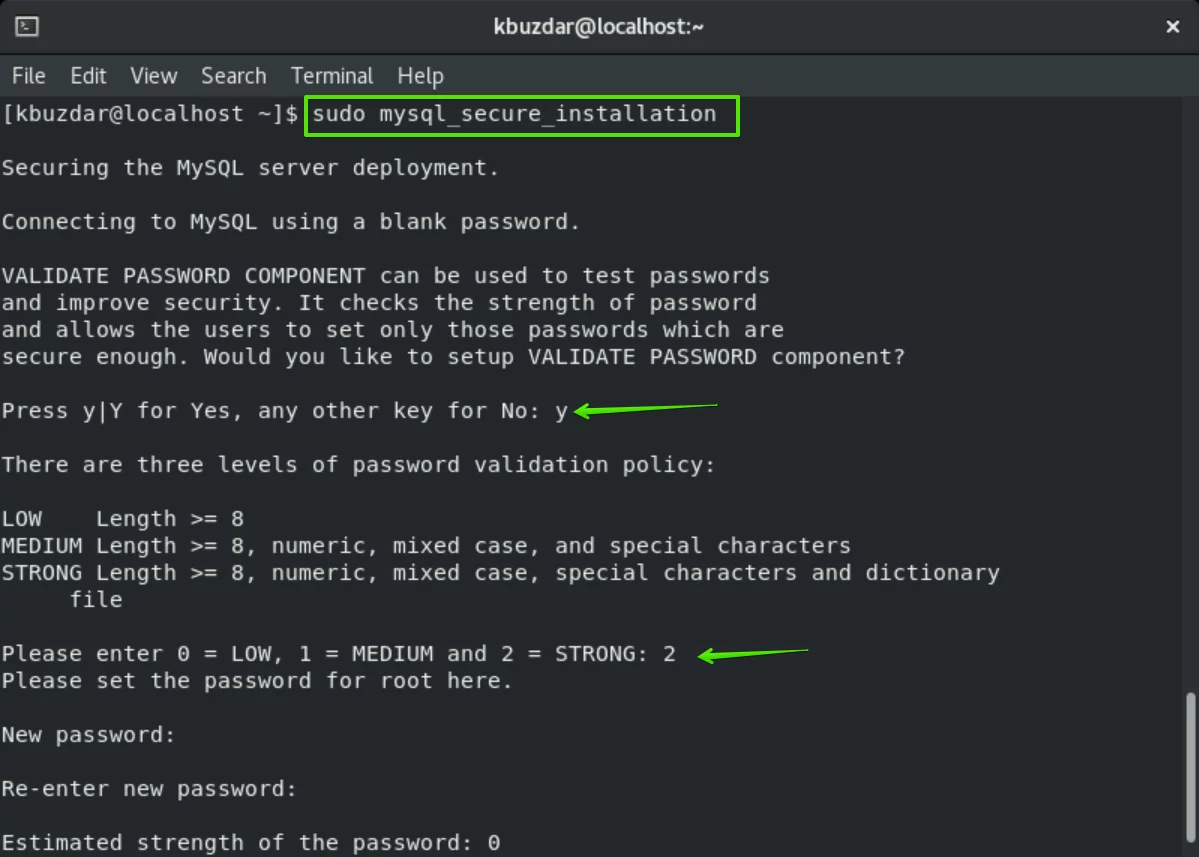Screen dimensions: 1199x857
Task: Open the File menu
Action: point(28,76)
